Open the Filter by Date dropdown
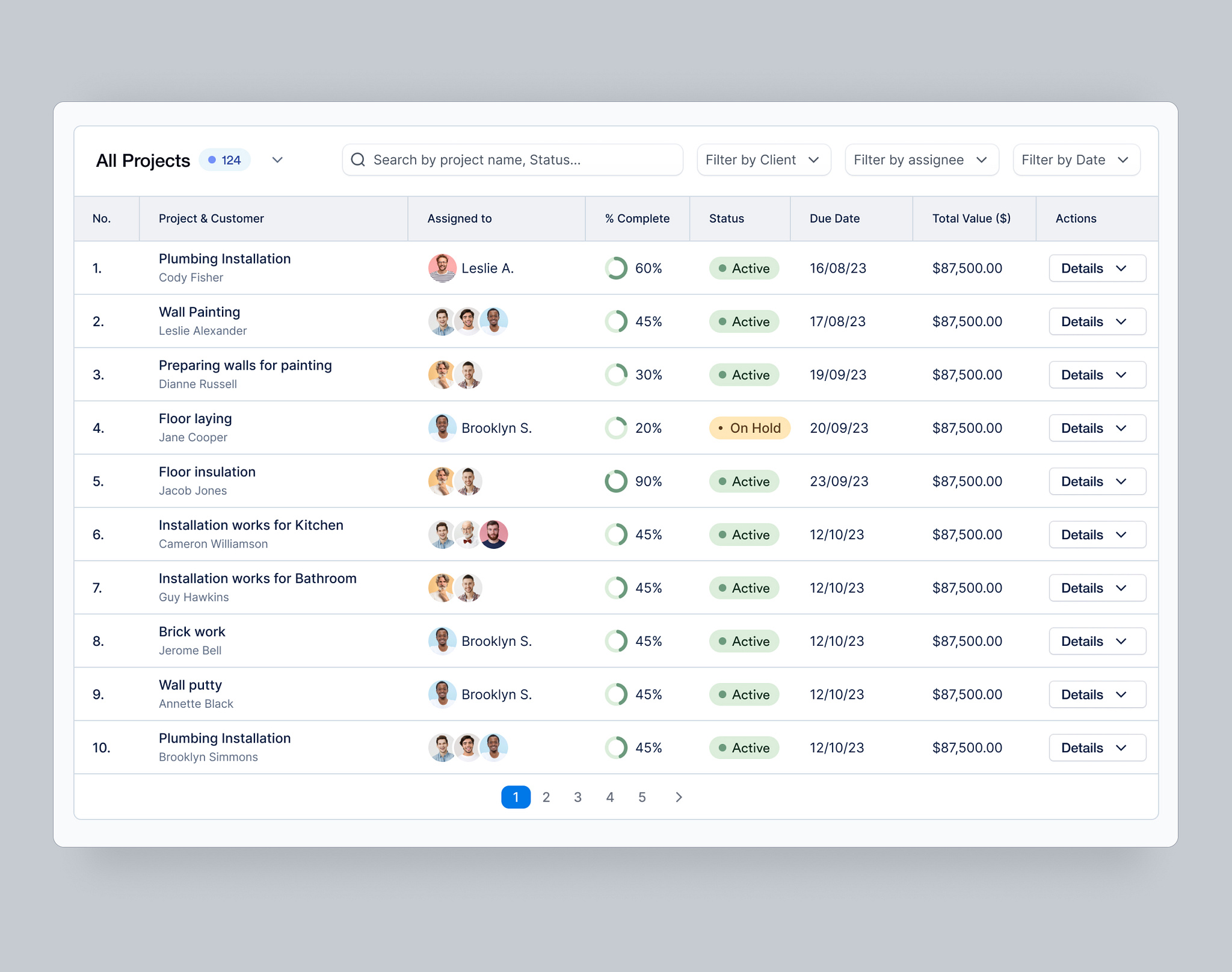Image resolution: width=1232 pixels, height=972 pixels. pyautogui.click(x=1076, y=159)
